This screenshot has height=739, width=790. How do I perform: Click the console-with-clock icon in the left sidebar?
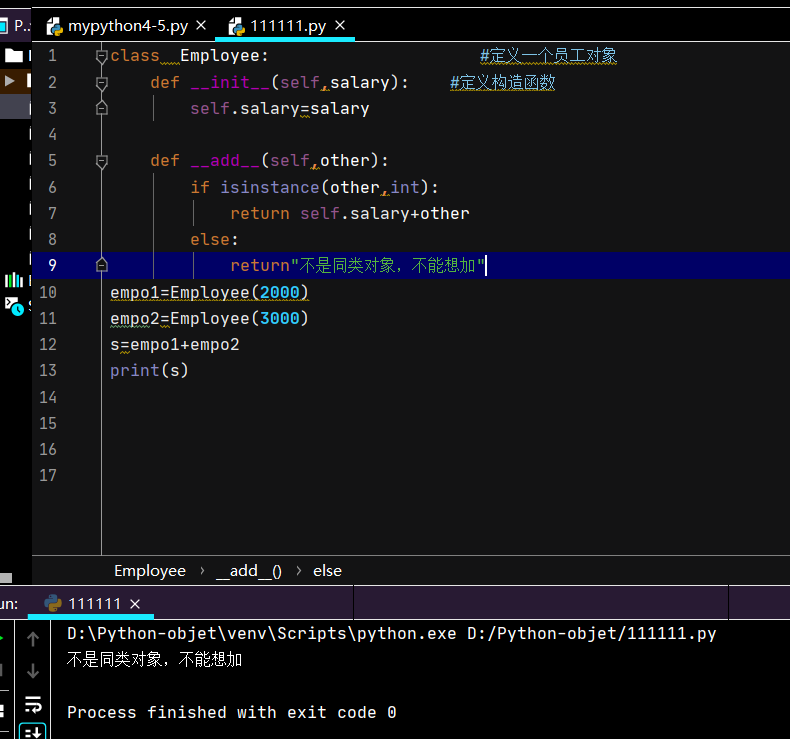pyautogui.click(x=14, y=306)
